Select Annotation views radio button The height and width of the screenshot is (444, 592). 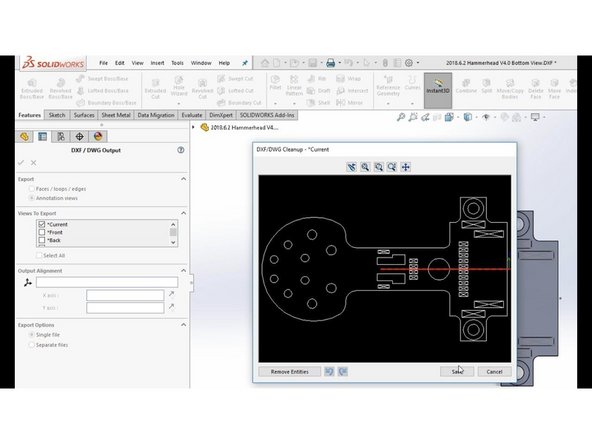coord(32,198)
